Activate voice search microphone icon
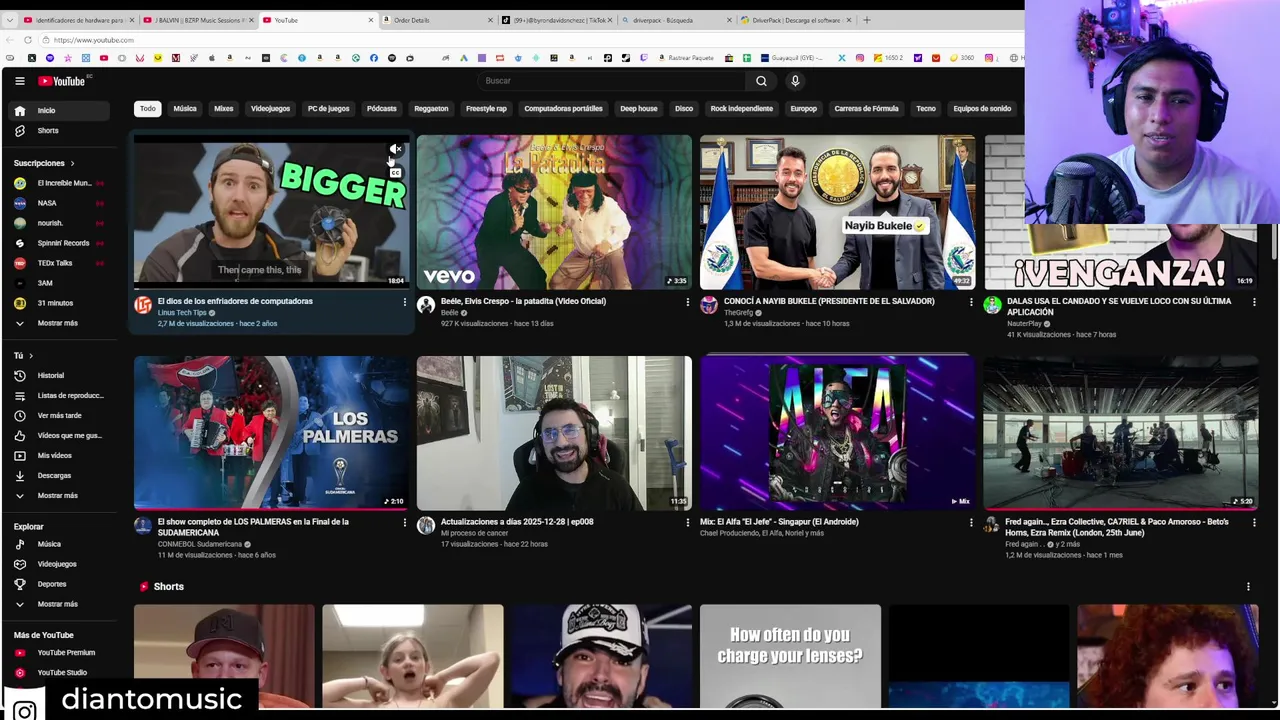1280x720 pixels. click(x=795, y=81)
